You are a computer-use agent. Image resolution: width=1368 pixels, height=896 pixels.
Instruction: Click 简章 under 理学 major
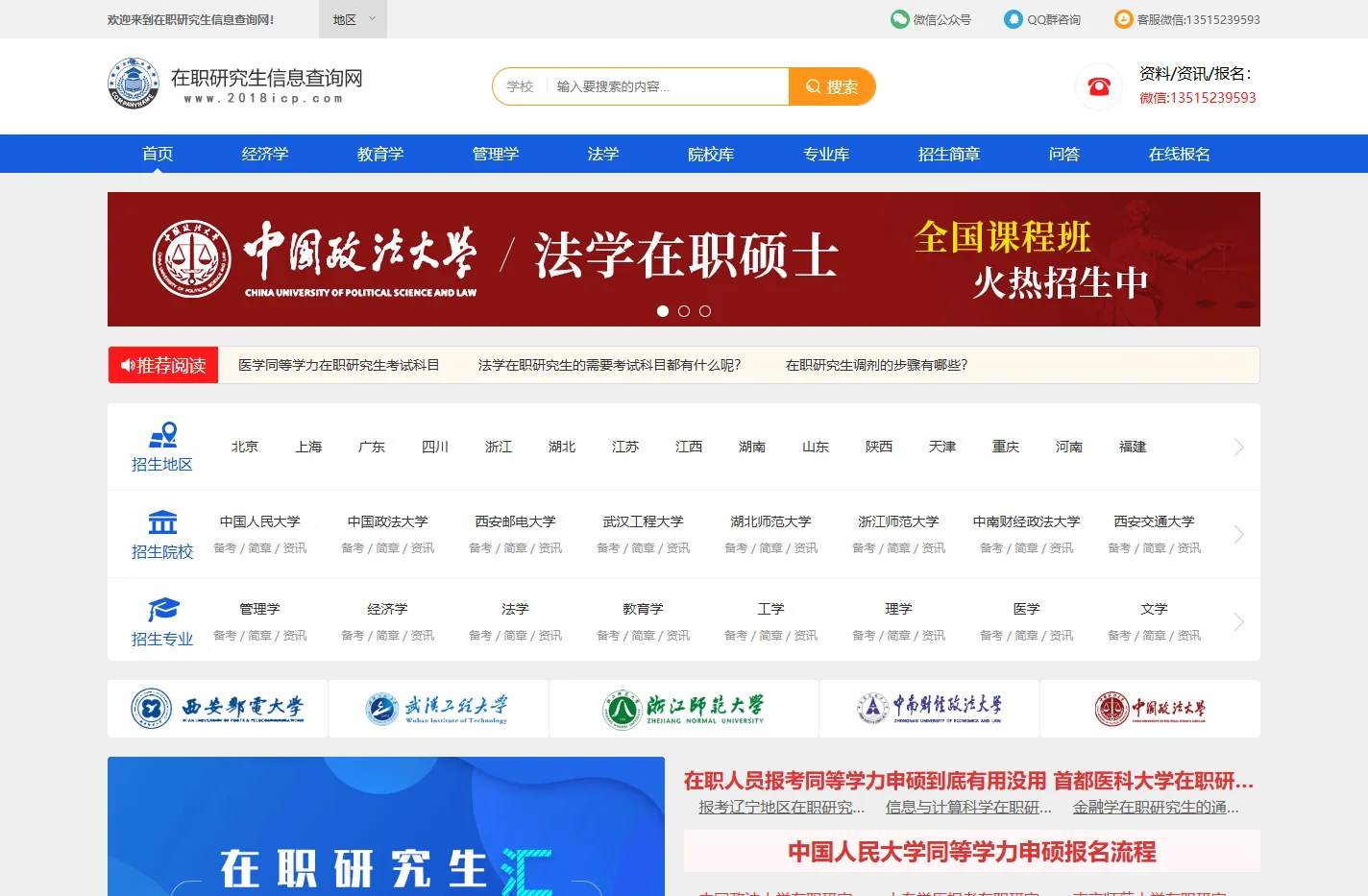[898, 636]
